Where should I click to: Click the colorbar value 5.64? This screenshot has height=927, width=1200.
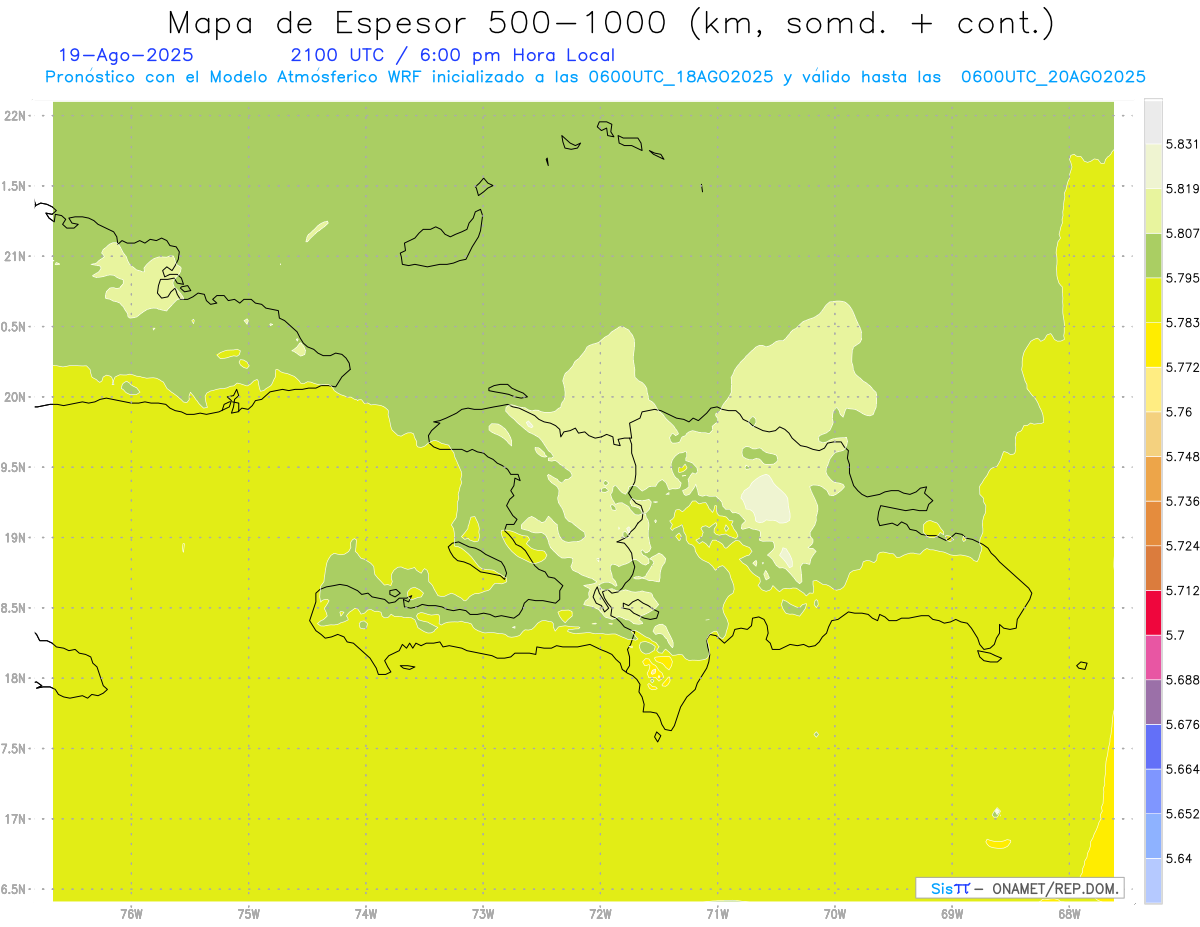pos(1178,859)
